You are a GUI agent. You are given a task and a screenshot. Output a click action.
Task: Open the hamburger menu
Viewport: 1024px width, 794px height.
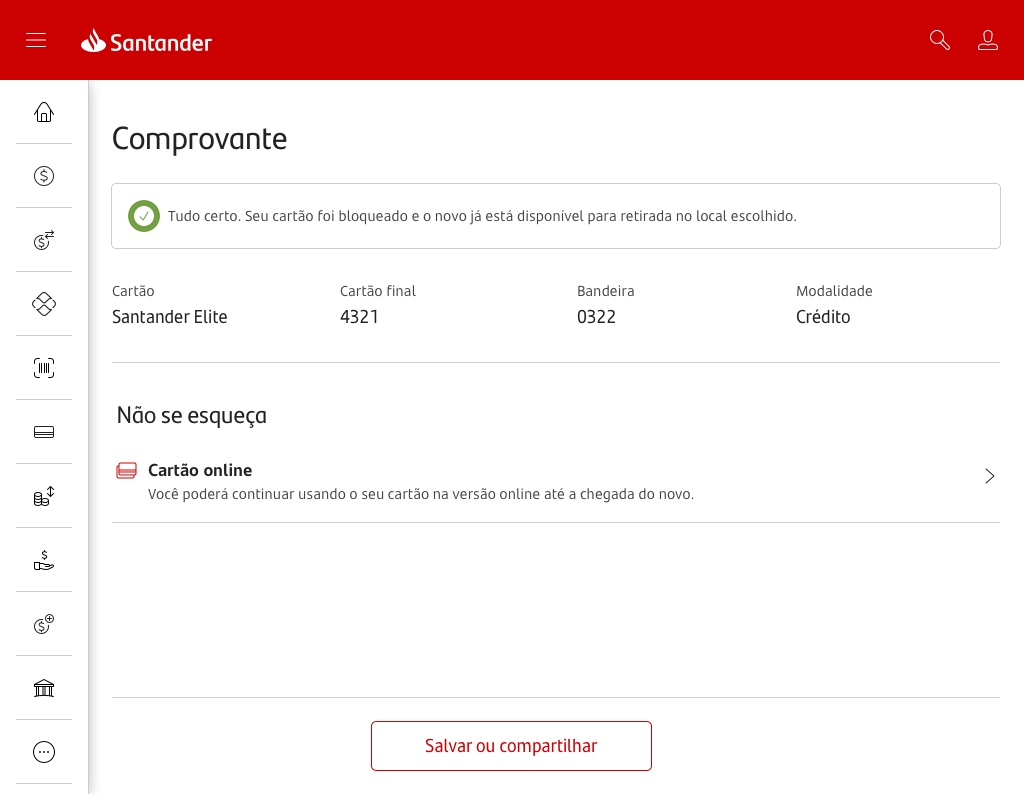pyautogui.click(x=36, y=40)
